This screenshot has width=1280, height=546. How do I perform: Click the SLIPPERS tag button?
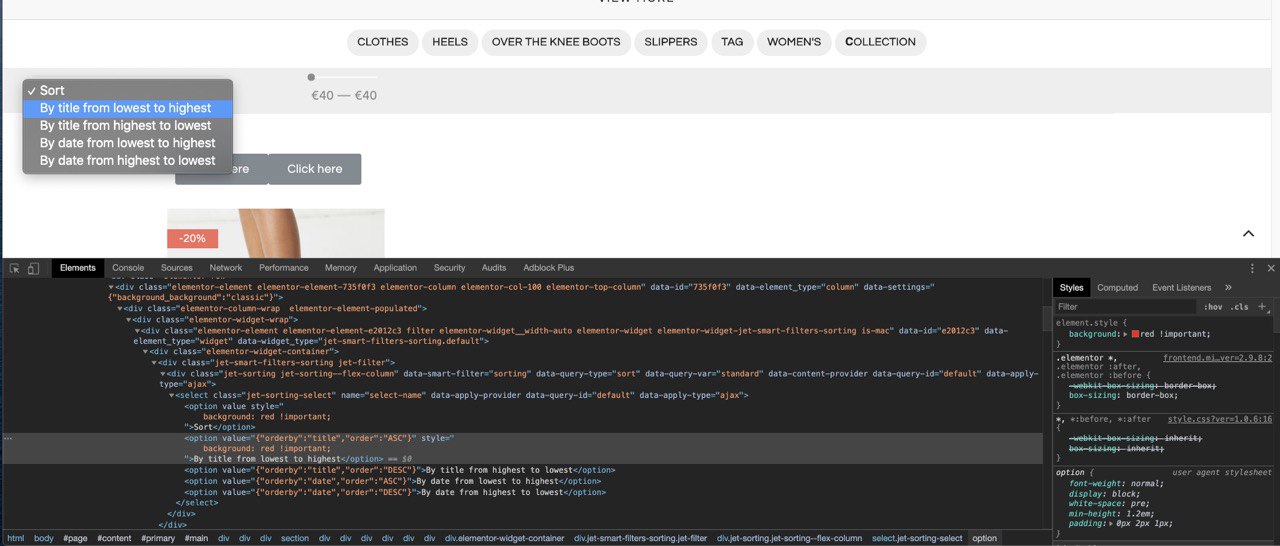coord(671,42)
